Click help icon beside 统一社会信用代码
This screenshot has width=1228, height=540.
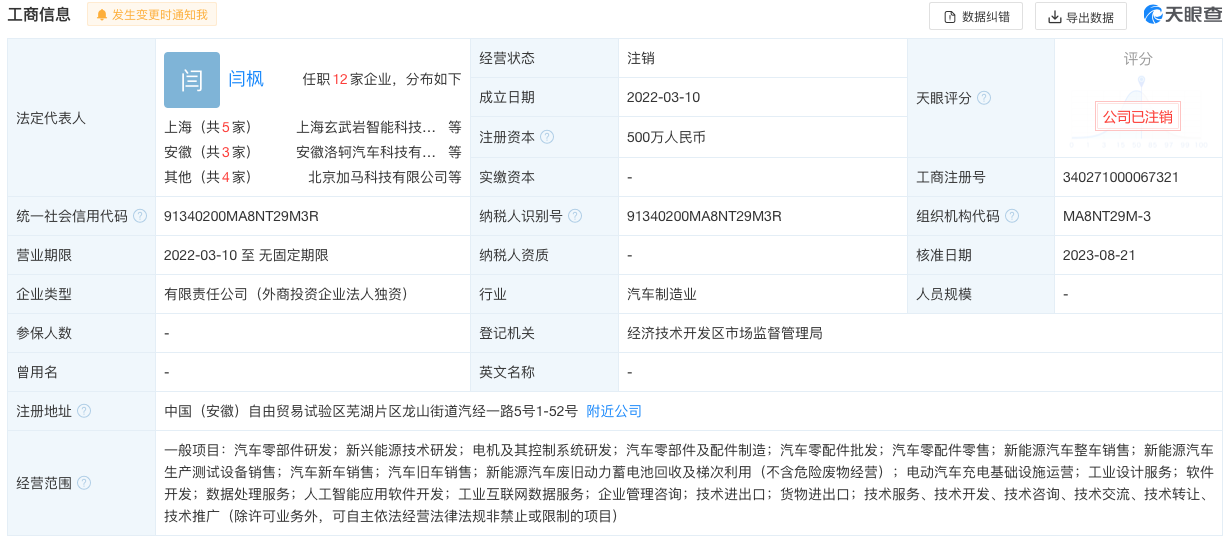point(140,216)
